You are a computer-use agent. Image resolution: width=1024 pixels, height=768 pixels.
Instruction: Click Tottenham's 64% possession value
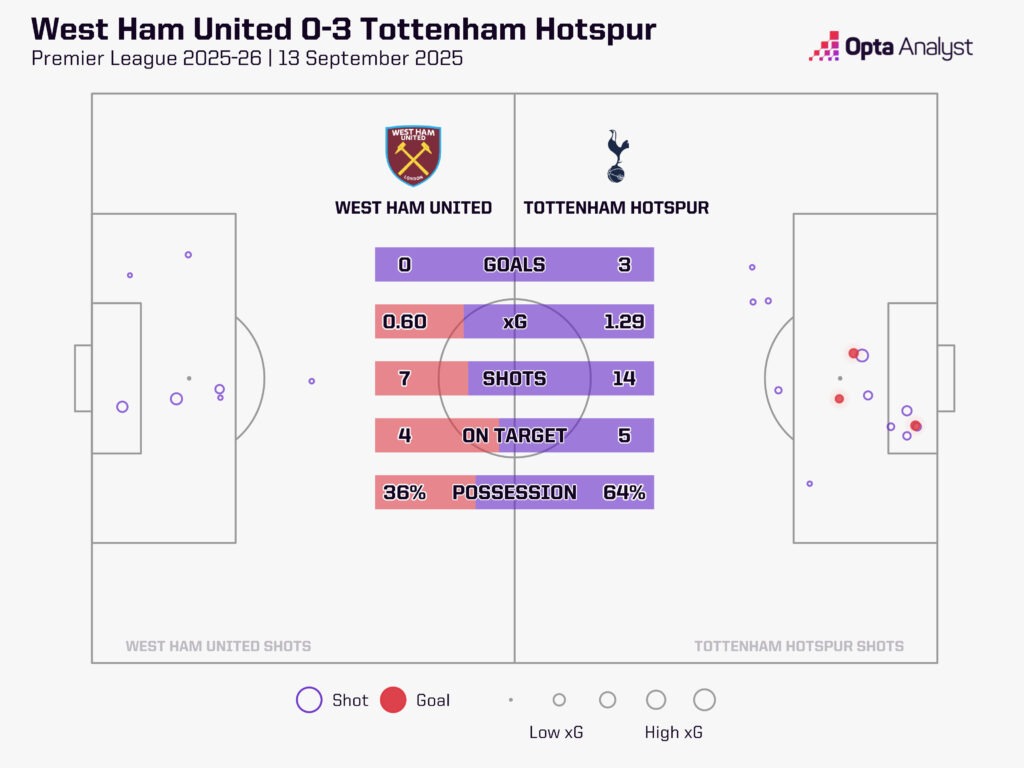pos(624,492)
